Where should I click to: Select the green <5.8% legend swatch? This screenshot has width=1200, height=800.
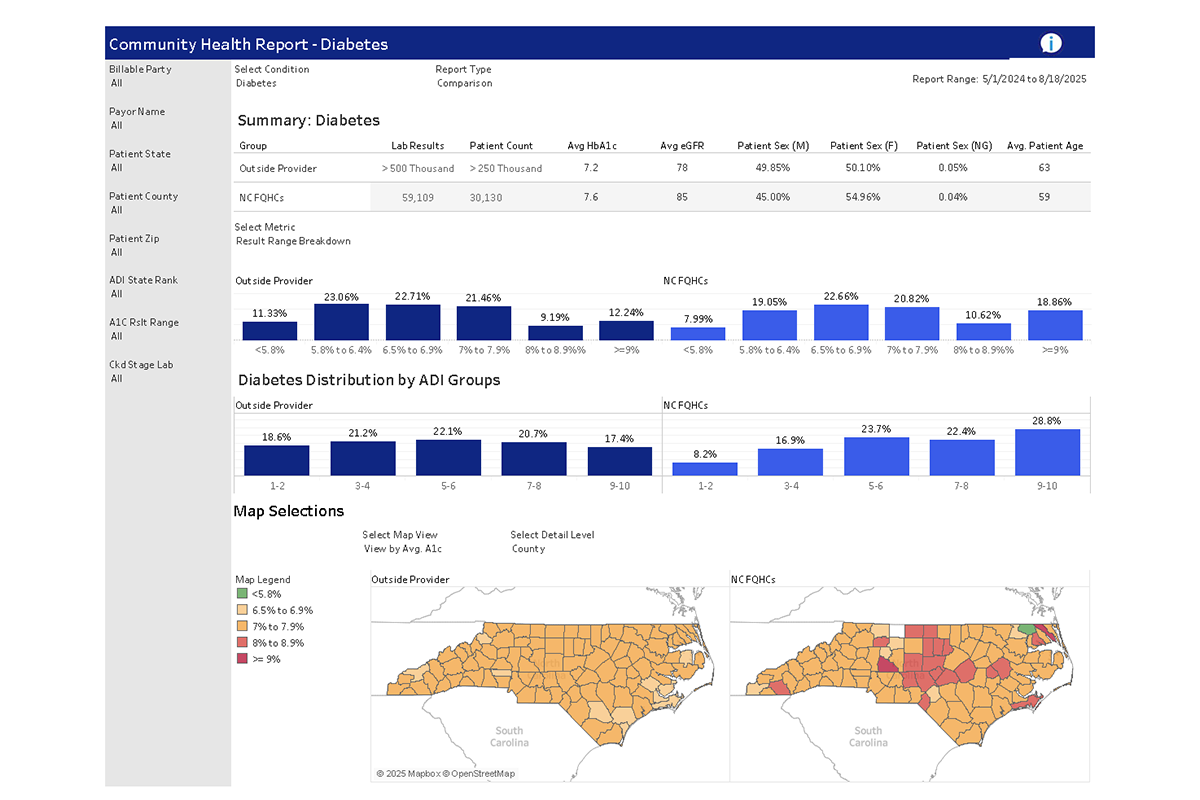(x=240, y=593)
